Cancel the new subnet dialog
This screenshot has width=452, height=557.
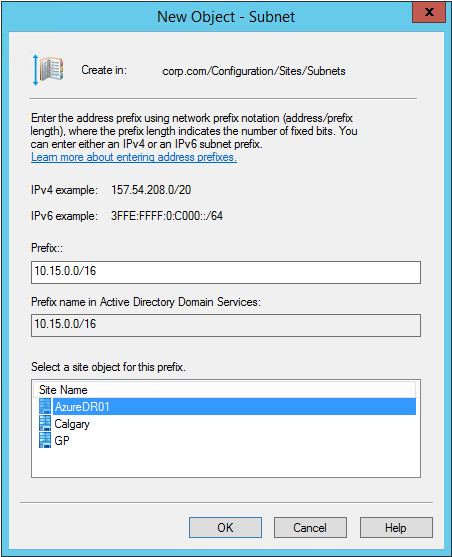(x=310, y=528)
